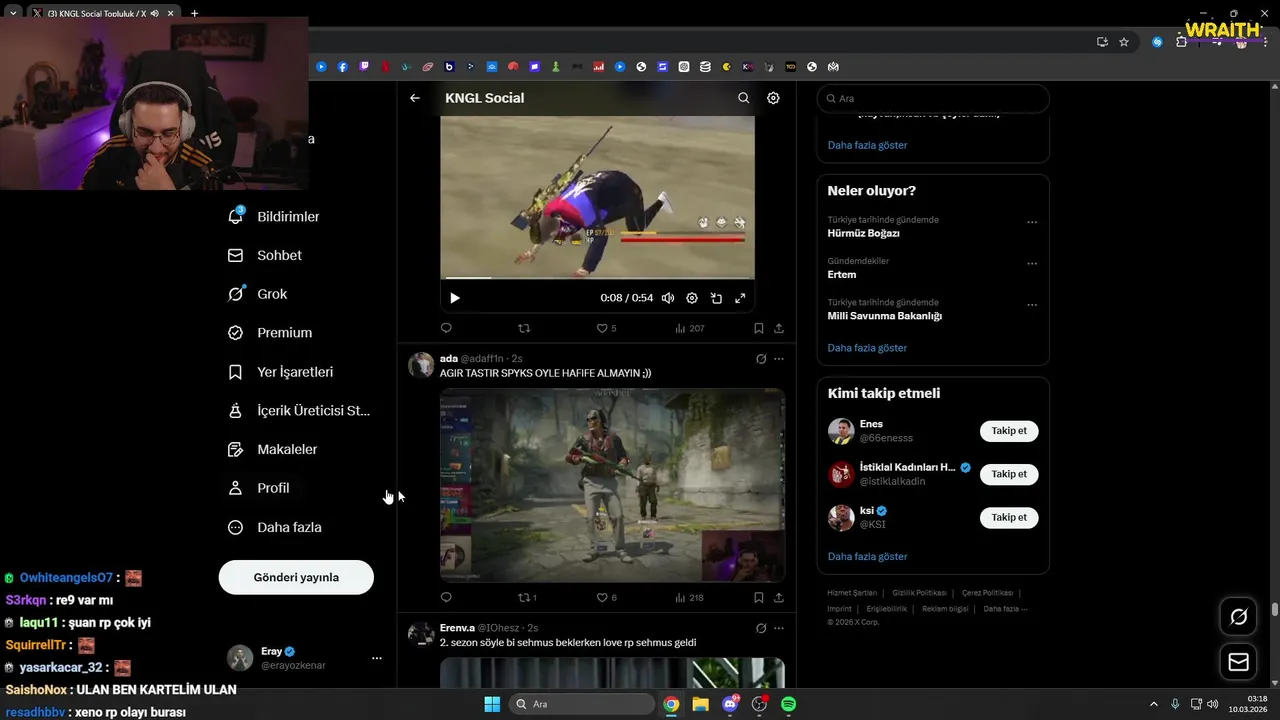Image resolution: width=1280 pixels, height=720 pixels.
Task: Open ada's video thumbnail
Action: [612, 485]
